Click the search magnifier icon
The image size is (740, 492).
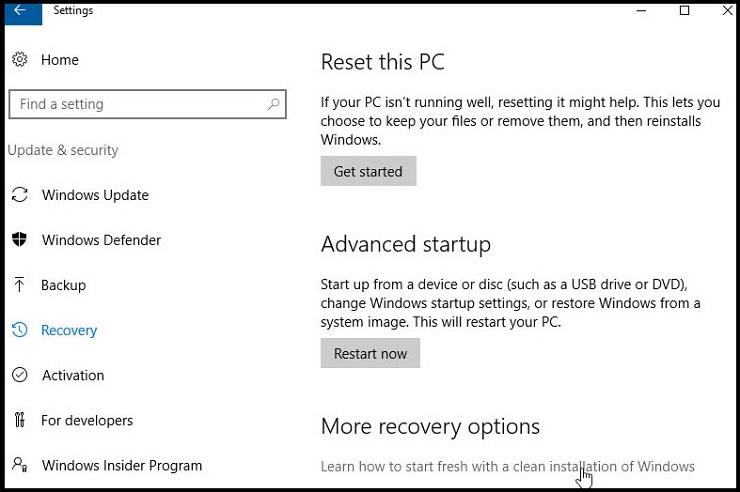tap(274, 104)
